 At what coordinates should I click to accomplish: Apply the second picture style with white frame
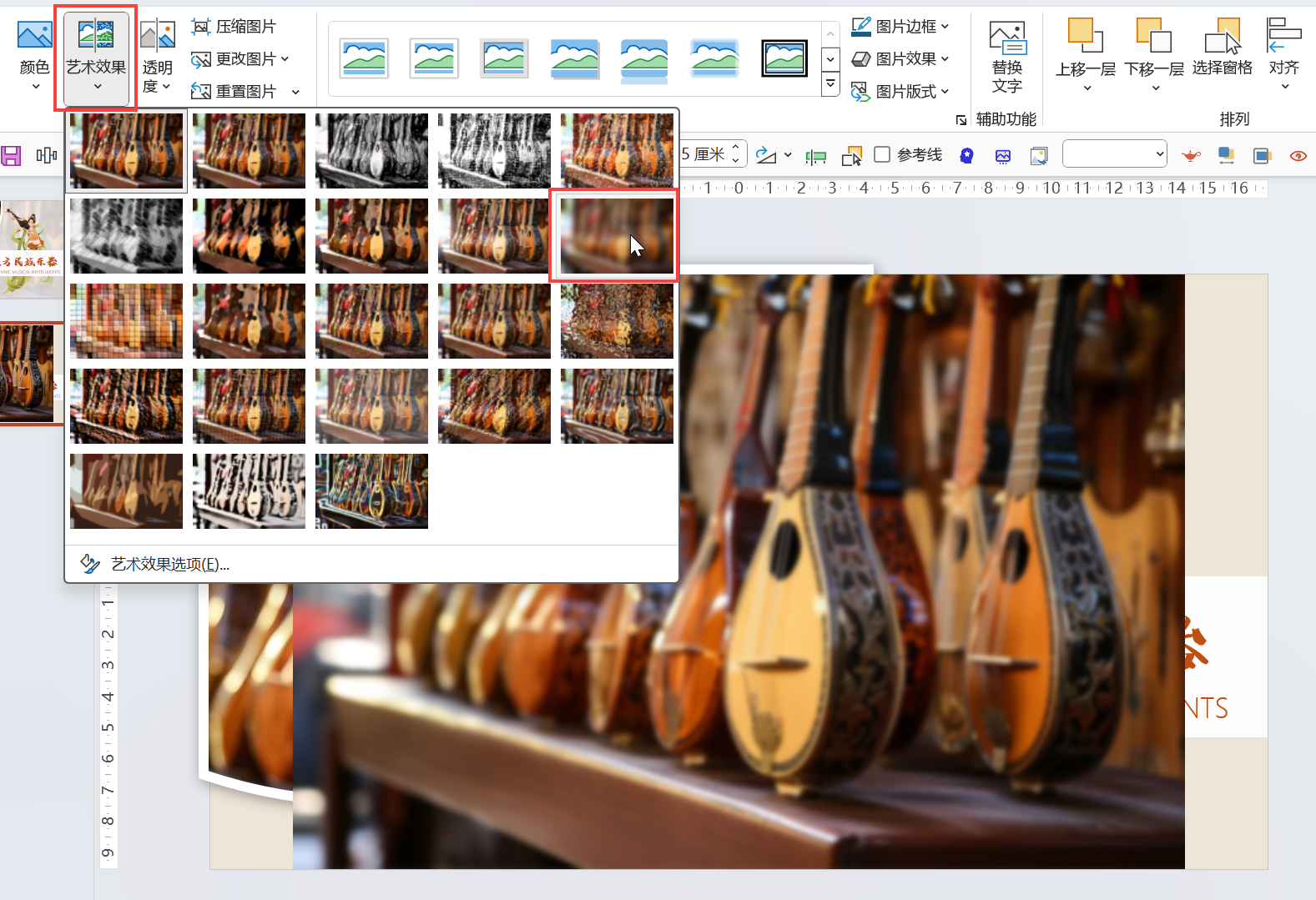[434, 58]
